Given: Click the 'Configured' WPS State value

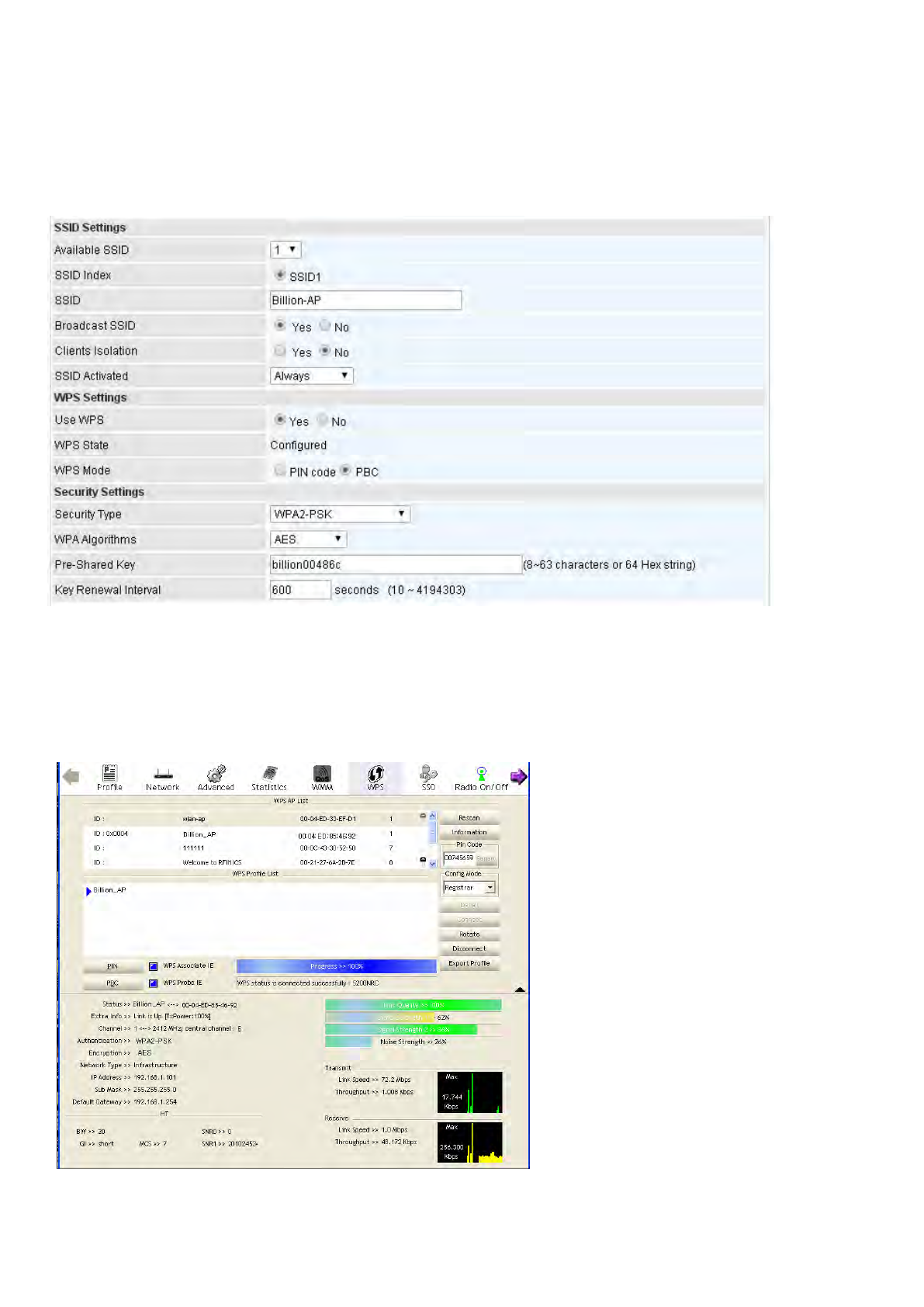Looking at the screenshot, I should pyautogui.click(x=298, y=445).
